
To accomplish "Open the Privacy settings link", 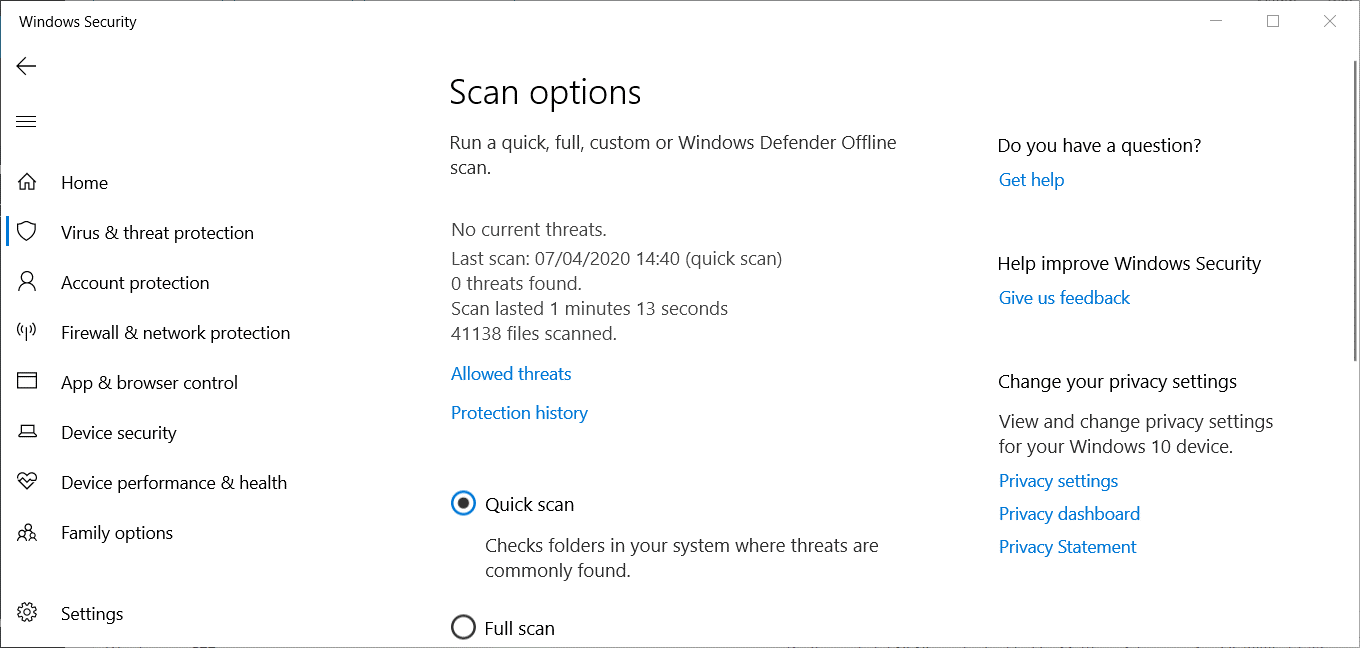I will (1058, 480).
